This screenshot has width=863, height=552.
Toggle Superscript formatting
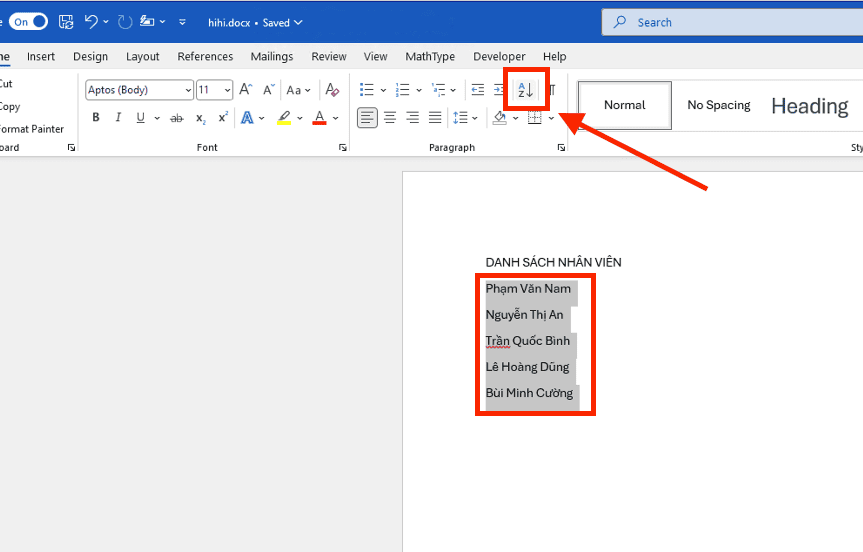tap(222, 117)
